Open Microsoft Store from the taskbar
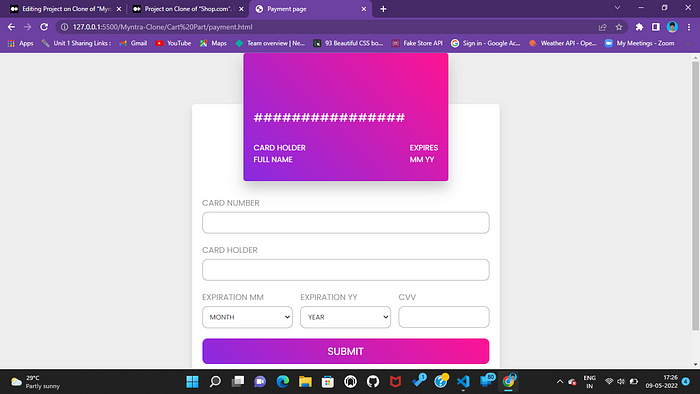Screen dimensions: 700x394 click(x=328, y=382)
